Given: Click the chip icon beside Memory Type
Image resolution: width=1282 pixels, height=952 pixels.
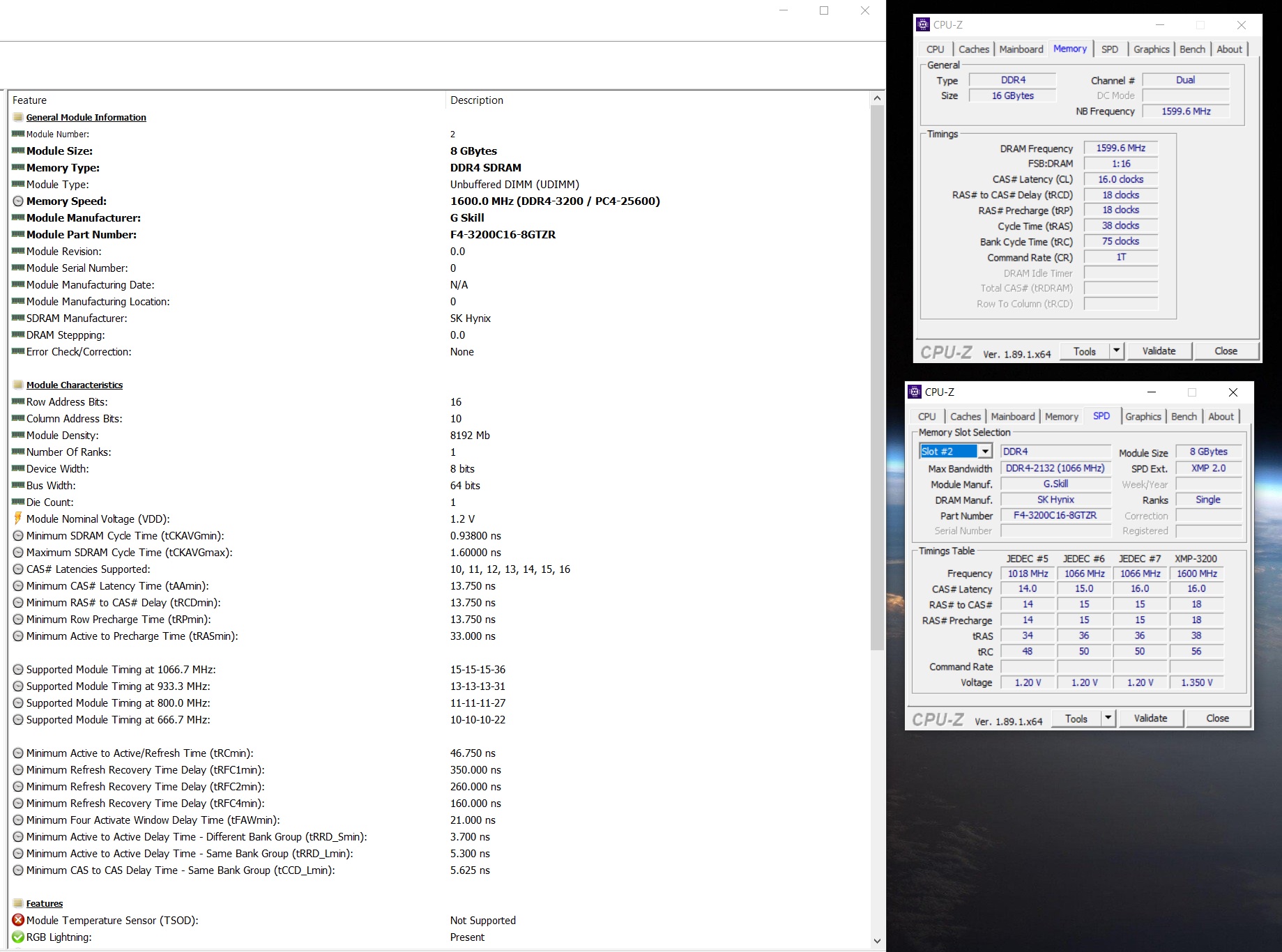Looking at the screenshot, I should [18, 167].
